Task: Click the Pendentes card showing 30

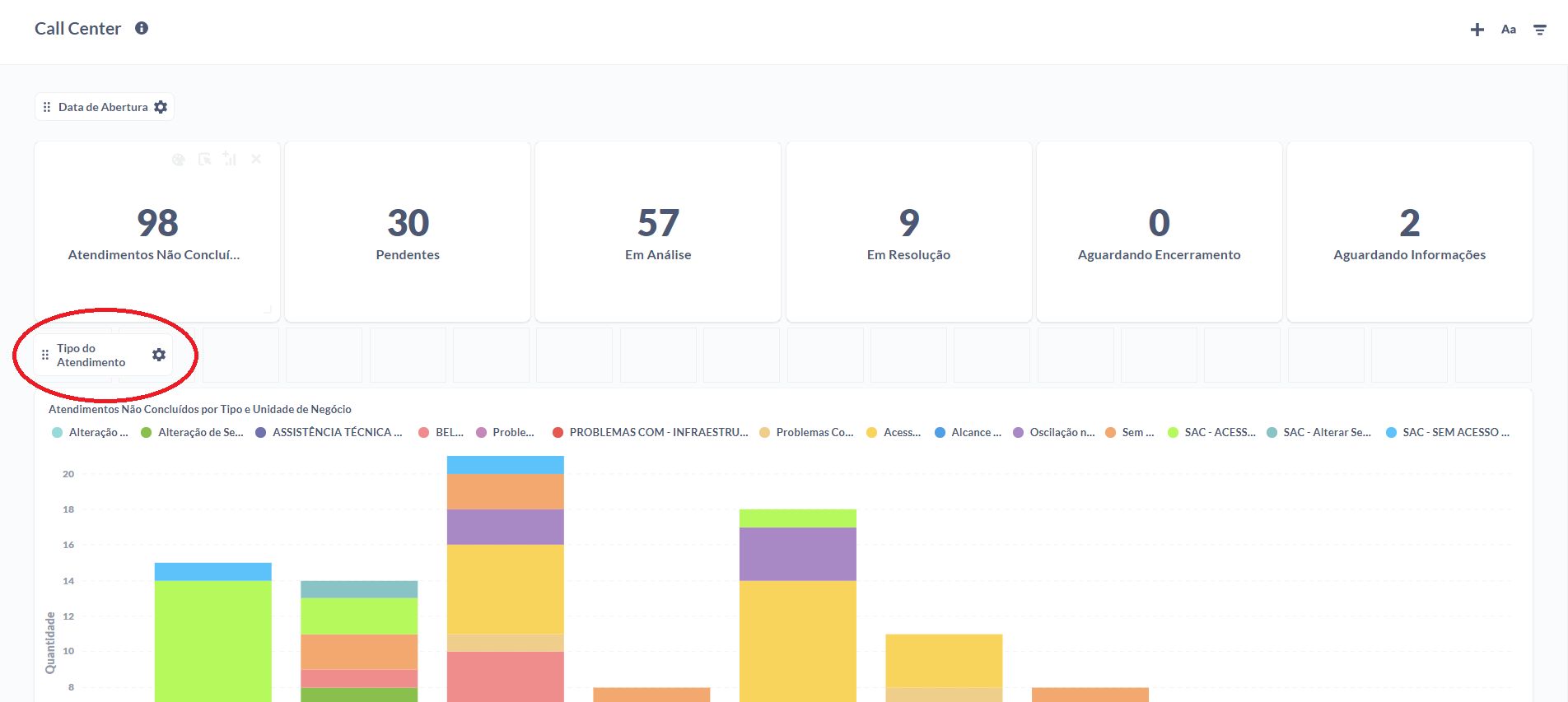Action: (408, 231)
